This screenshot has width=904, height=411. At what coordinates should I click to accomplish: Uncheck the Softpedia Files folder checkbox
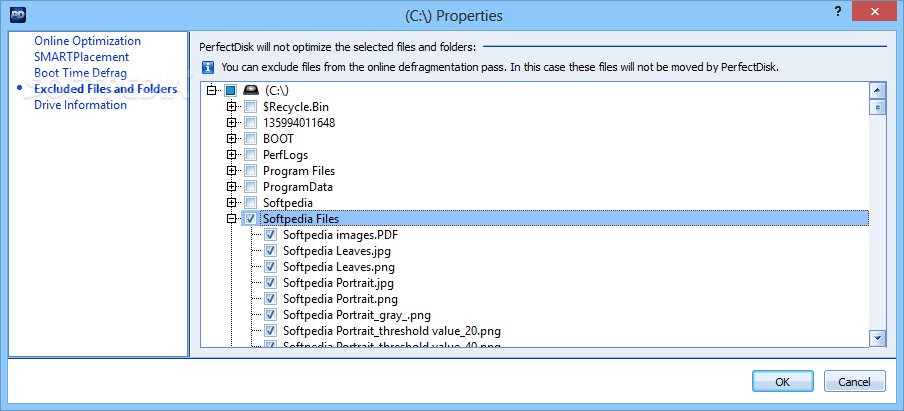251,218
